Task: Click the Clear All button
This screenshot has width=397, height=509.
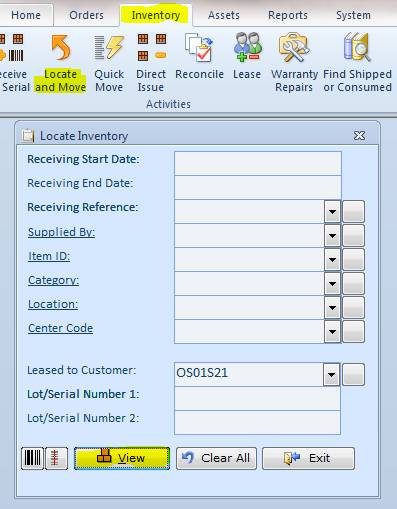Action: click(216, 458)
